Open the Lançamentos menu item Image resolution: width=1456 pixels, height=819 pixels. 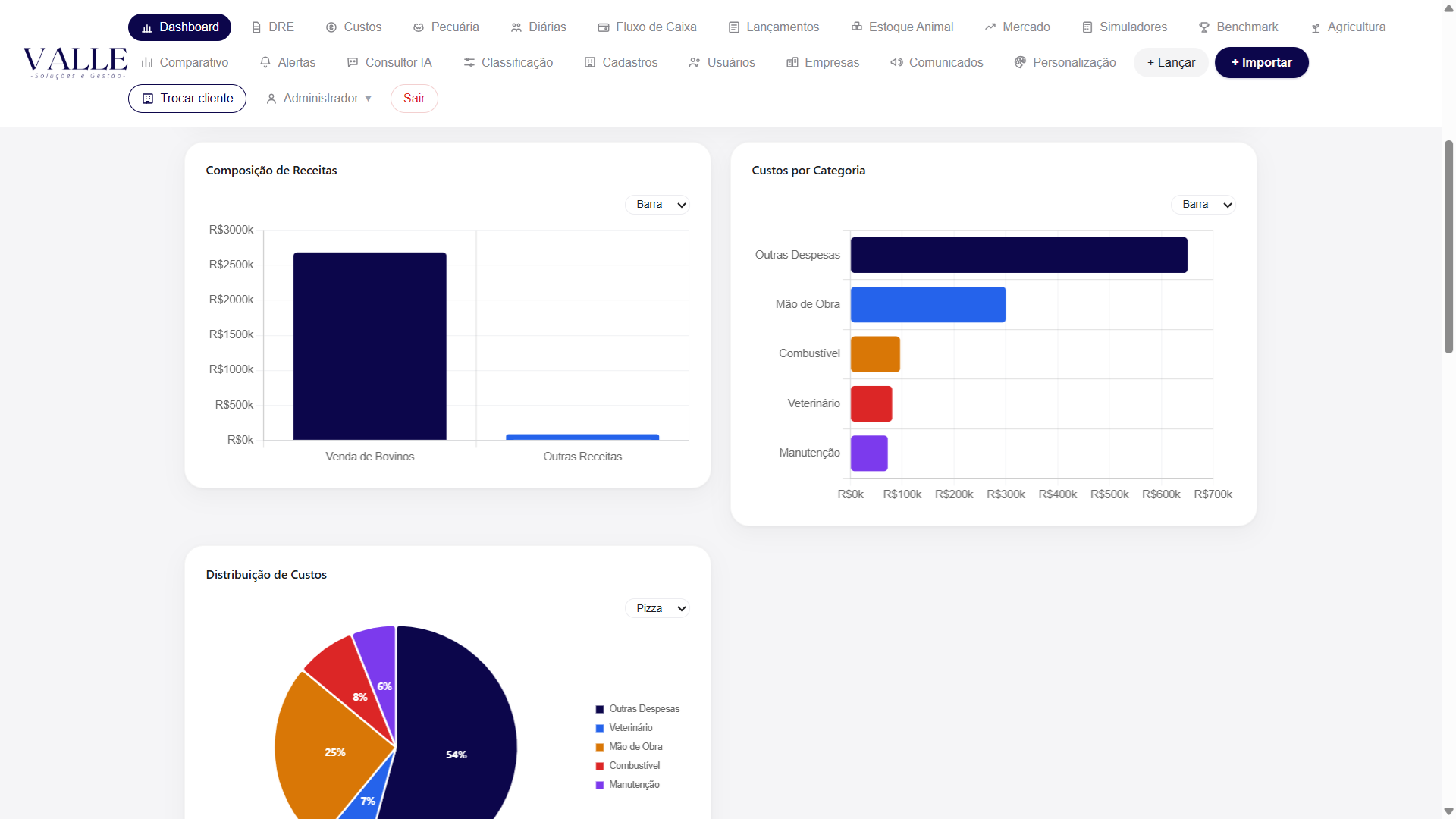pos(773,27)
